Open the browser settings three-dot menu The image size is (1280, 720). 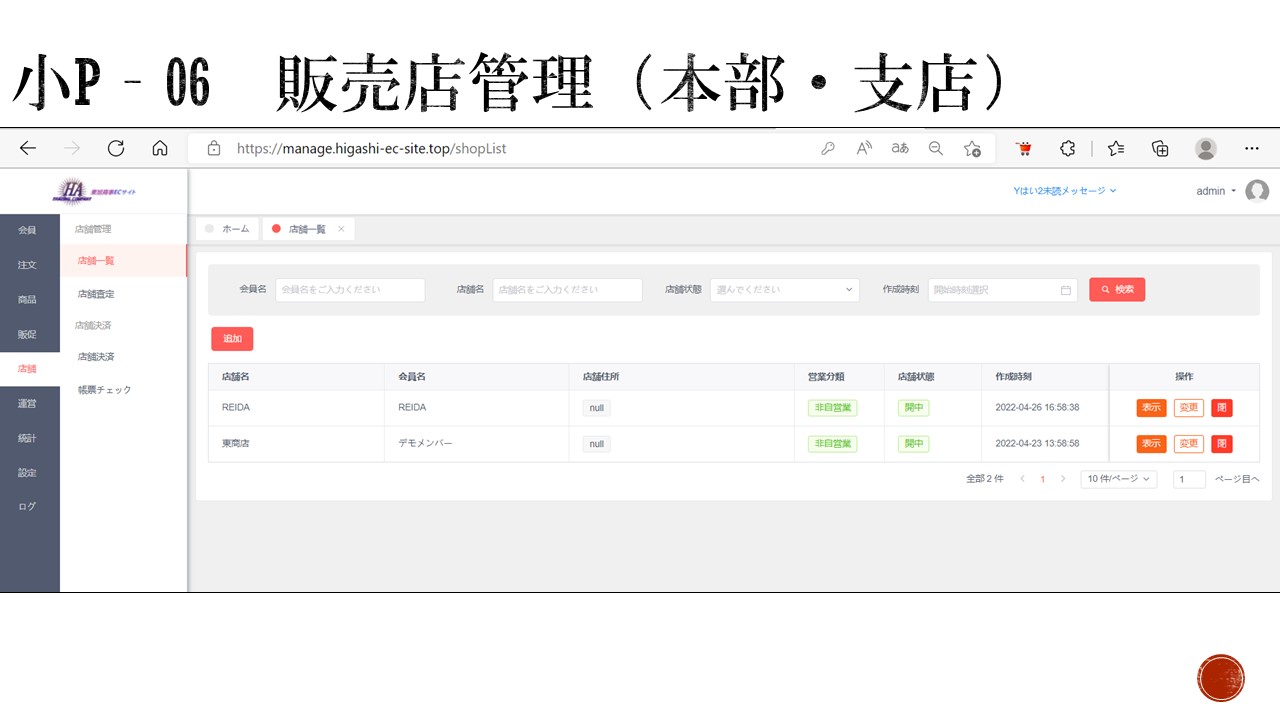[x=1252, y=148]
